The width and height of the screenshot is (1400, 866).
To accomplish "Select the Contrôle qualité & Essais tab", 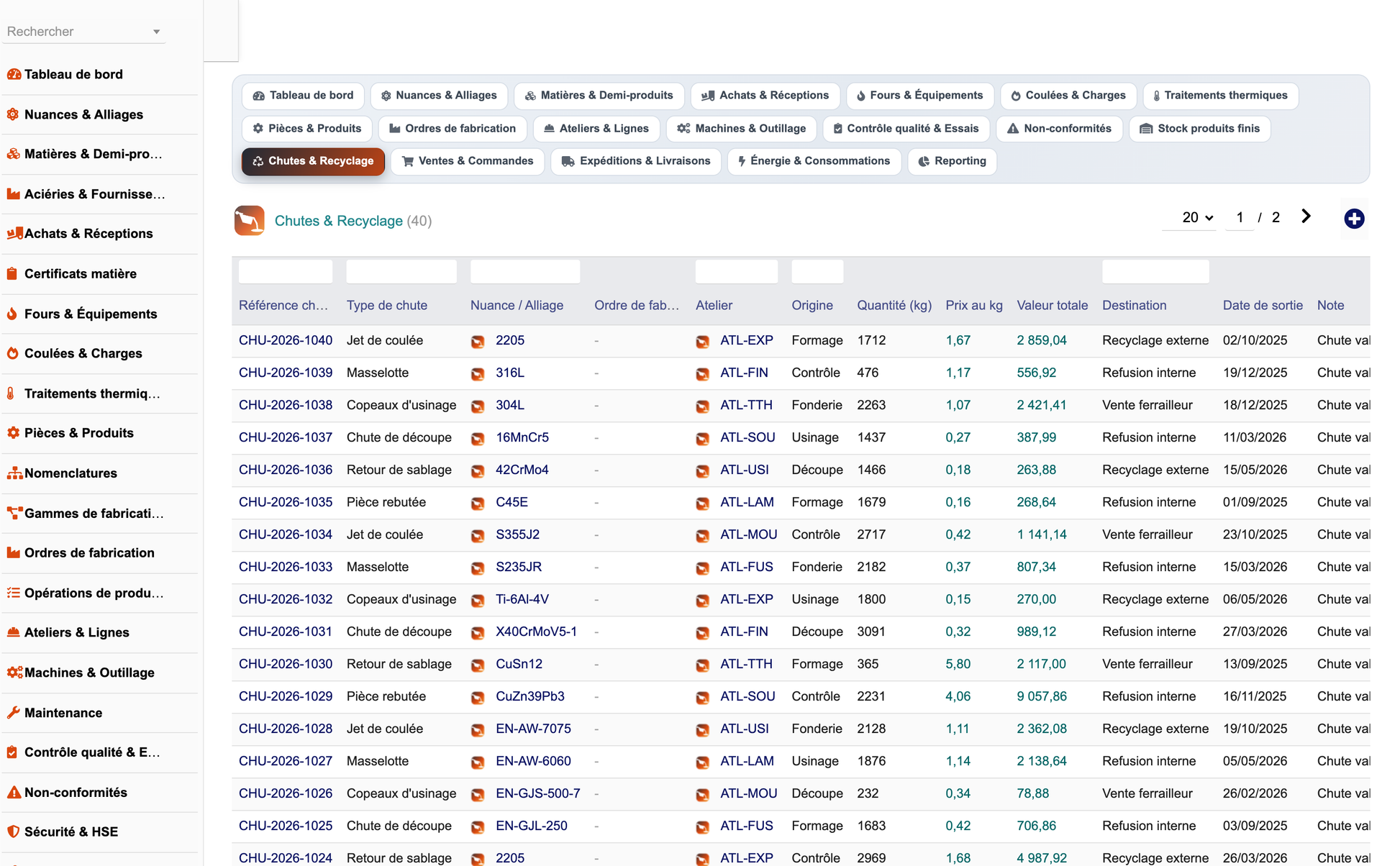I will tap(906, 129).
